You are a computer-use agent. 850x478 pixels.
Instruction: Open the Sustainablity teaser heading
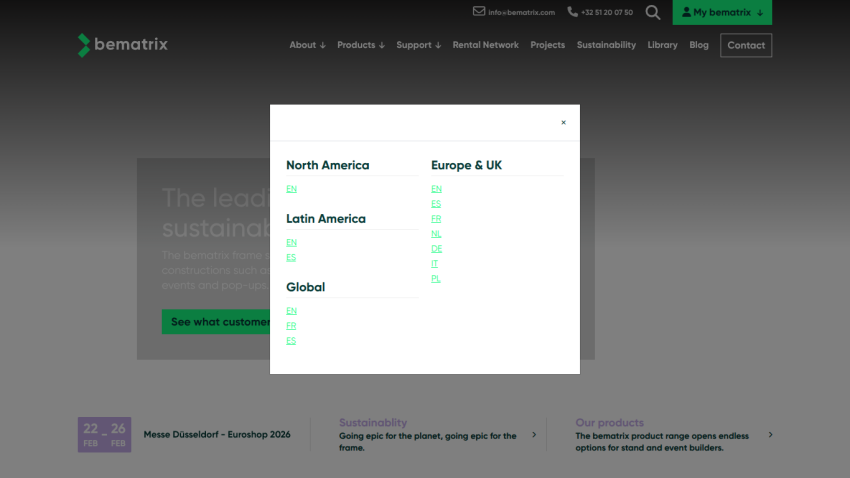point(373,422)
